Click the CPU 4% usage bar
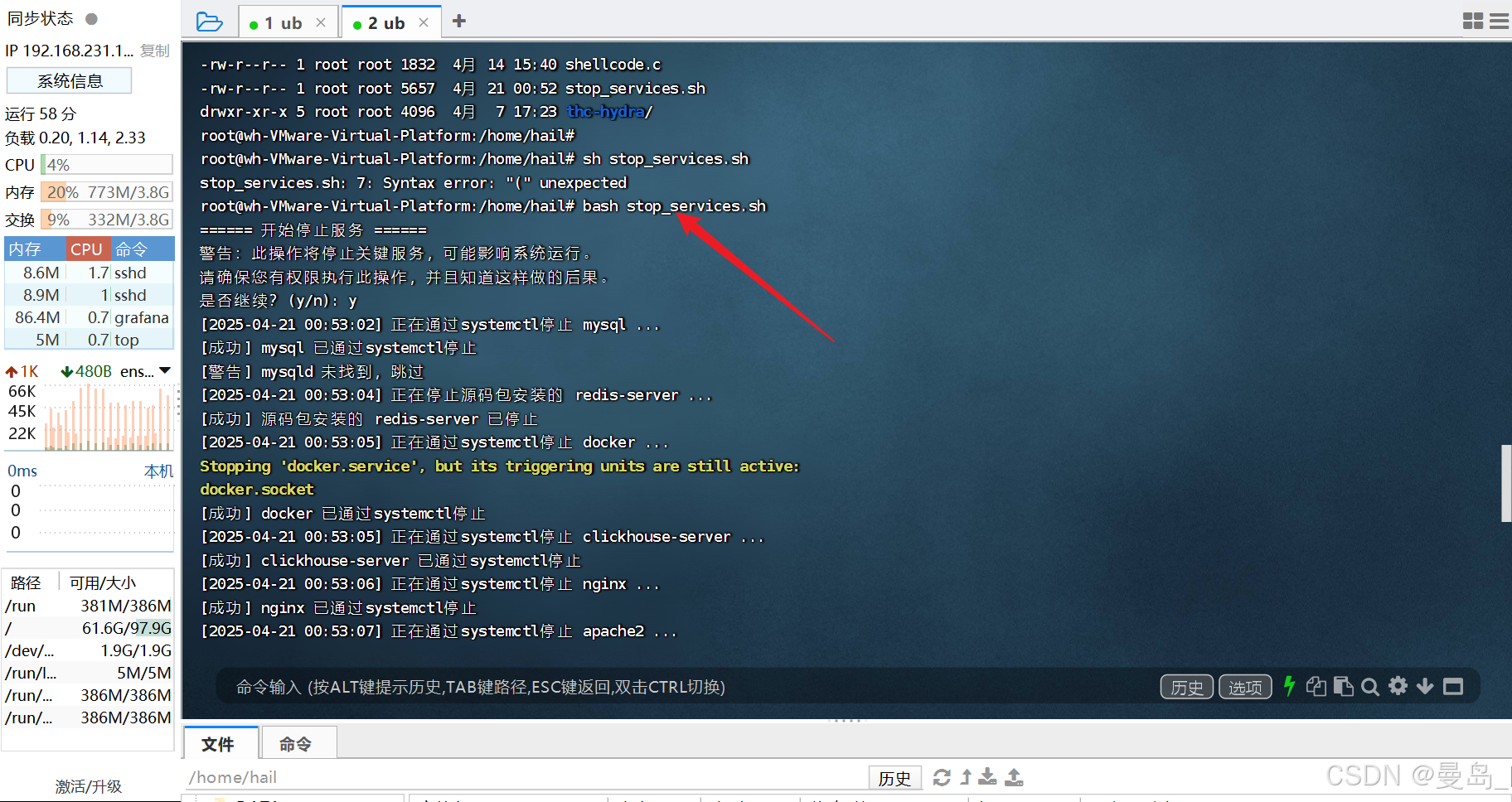1512x802 pixels. tap(107, 165)
